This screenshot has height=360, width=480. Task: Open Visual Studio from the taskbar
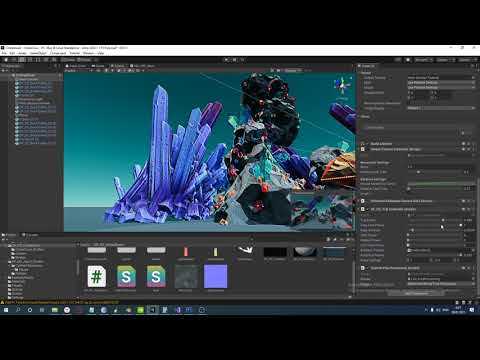pyautogui.click(x=178, y=310)
